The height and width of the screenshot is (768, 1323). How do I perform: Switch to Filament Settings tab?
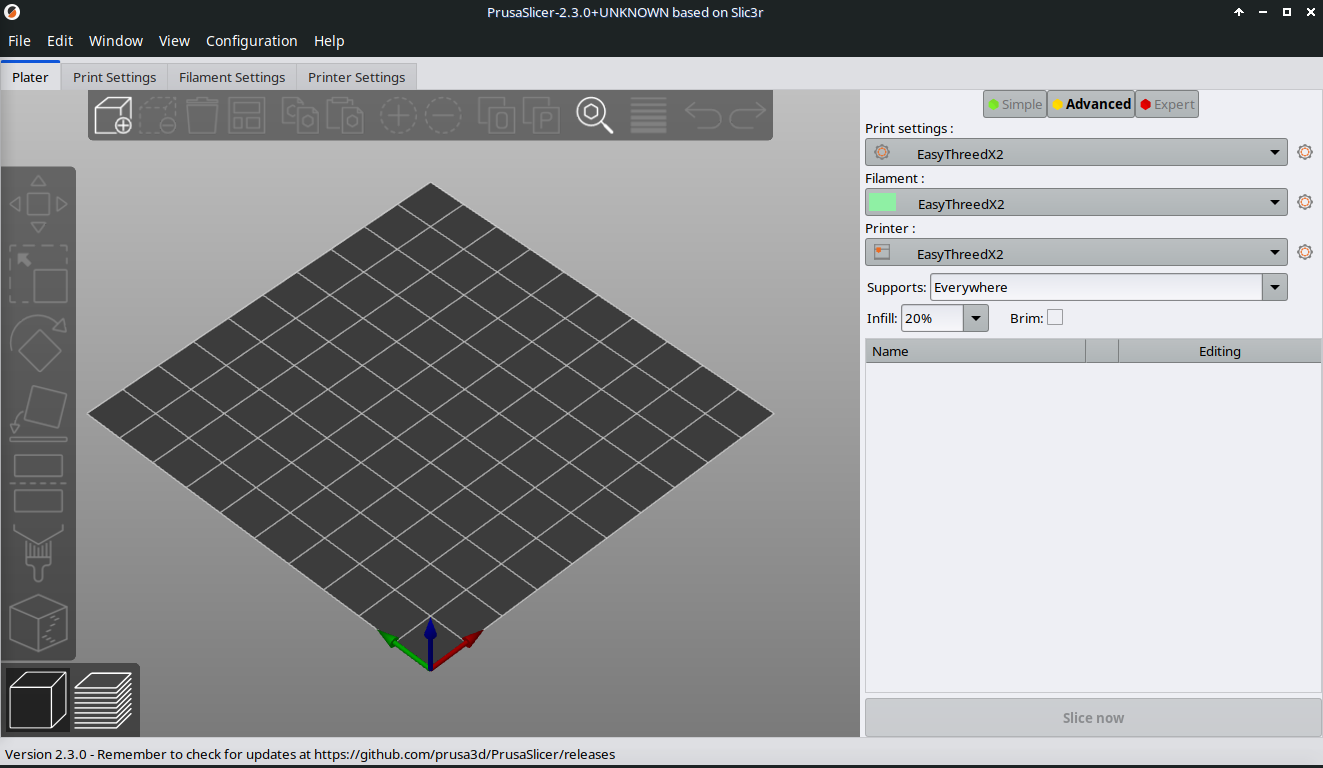point(232,77)
